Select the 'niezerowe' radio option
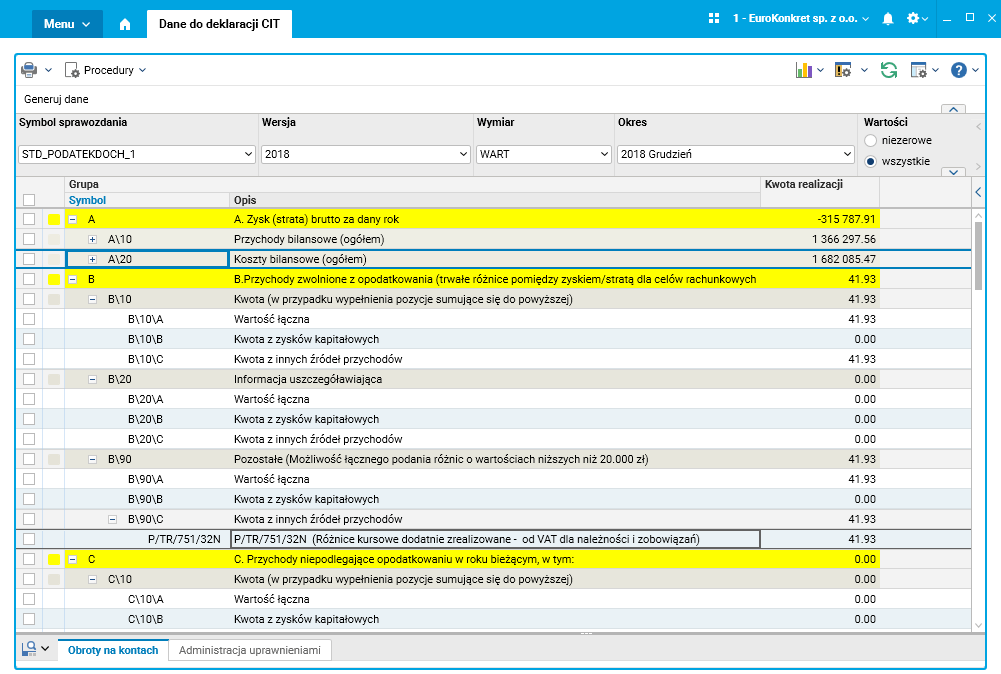The width and height of the screenshot is (1001, 674). pyautogui.click(x=870, y=141)
